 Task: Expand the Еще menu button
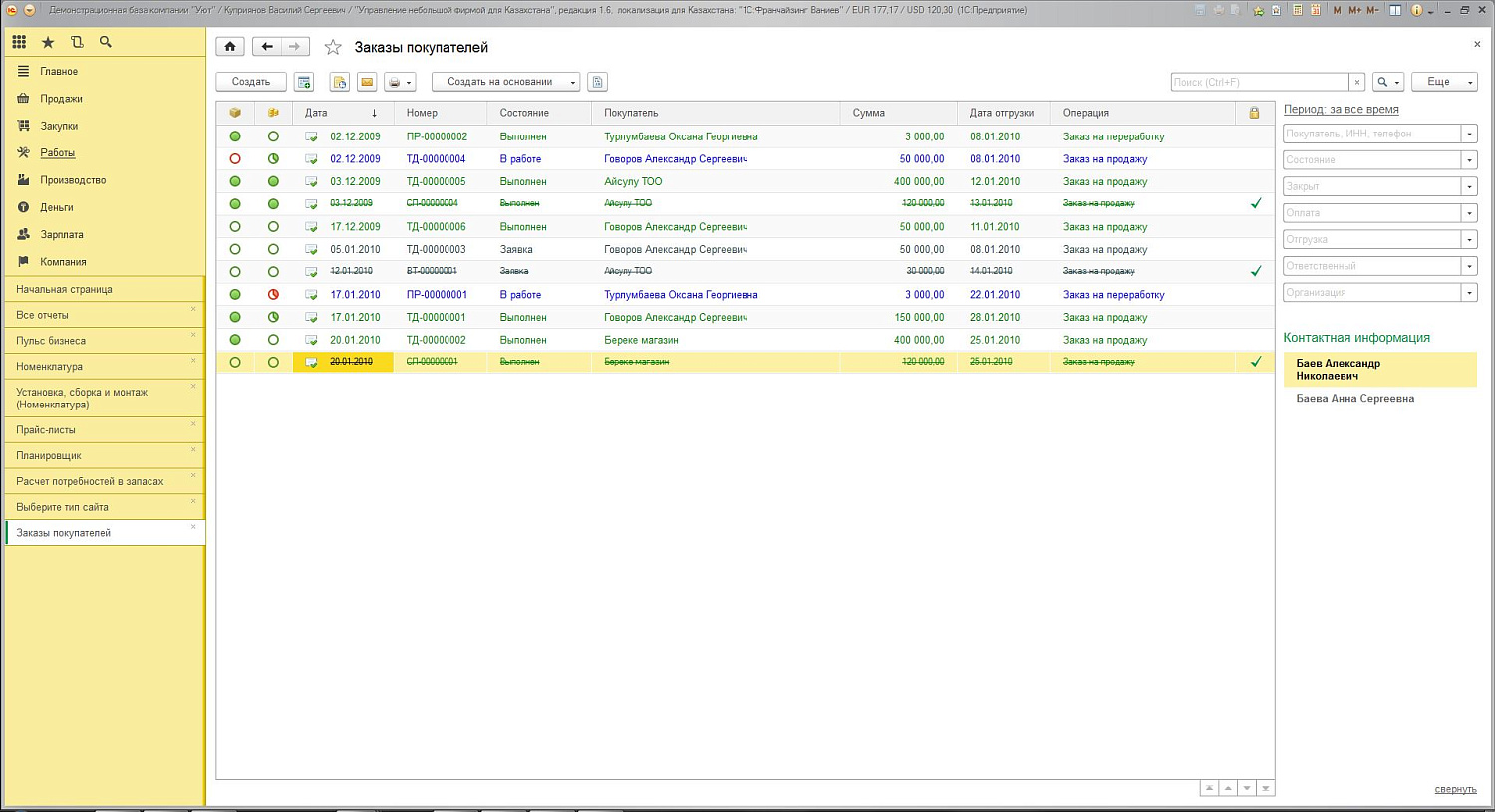point(1444,82)
